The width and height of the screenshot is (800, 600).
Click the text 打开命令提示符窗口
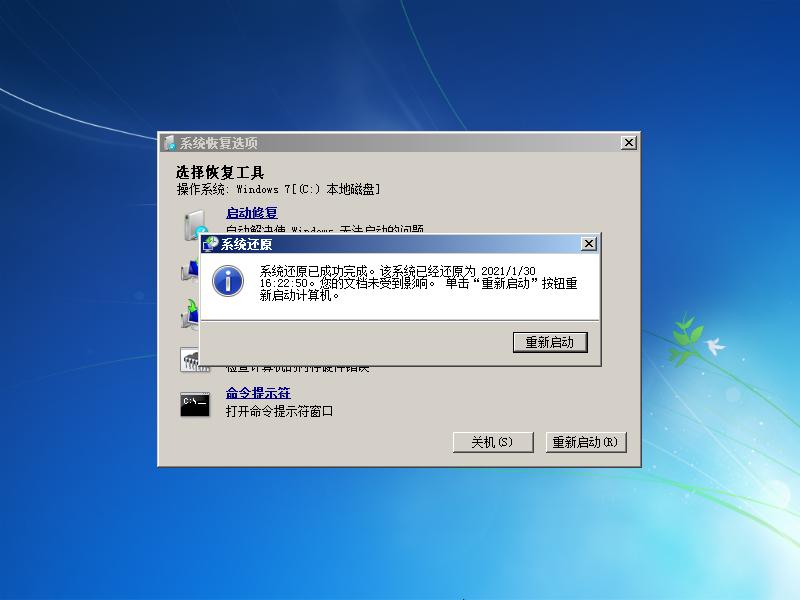279,411
